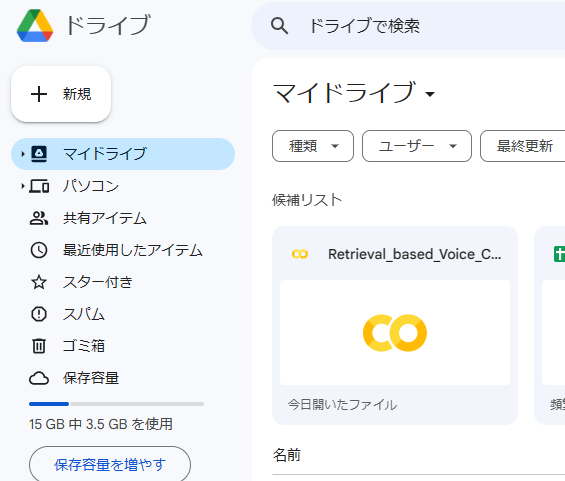Click the Colab file preview thumbnail
Screen dimensions: 565x481
coord(395,332)
